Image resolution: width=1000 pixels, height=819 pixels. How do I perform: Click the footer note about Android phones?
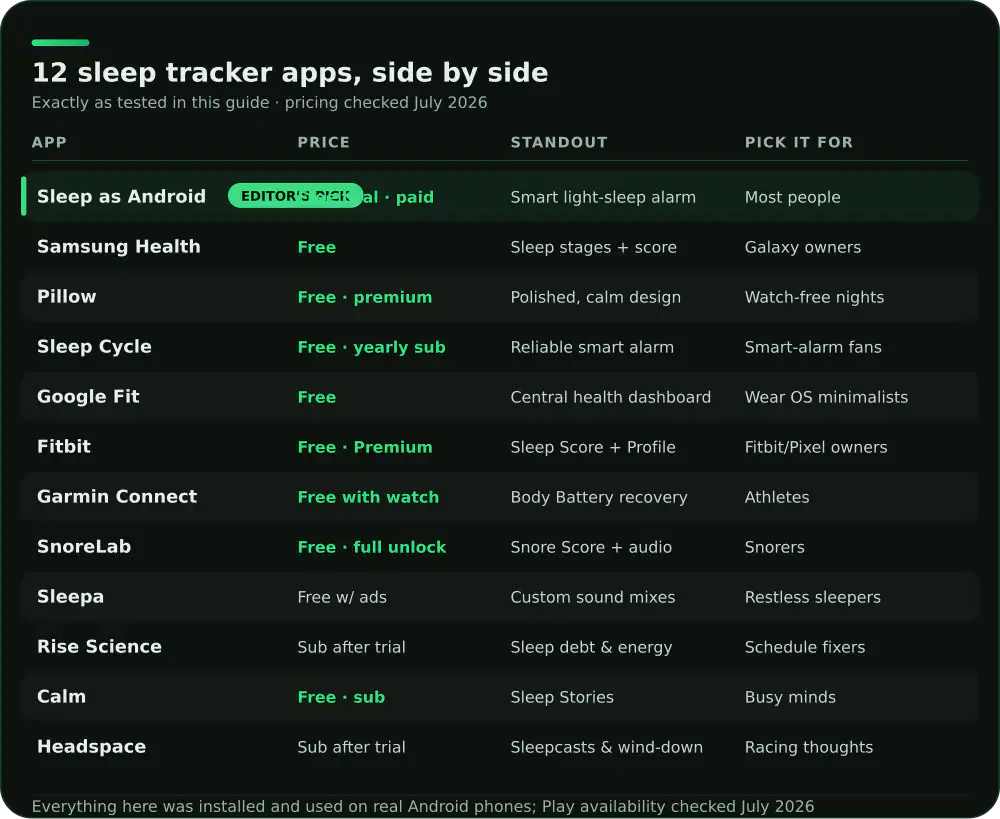[423, 806]
